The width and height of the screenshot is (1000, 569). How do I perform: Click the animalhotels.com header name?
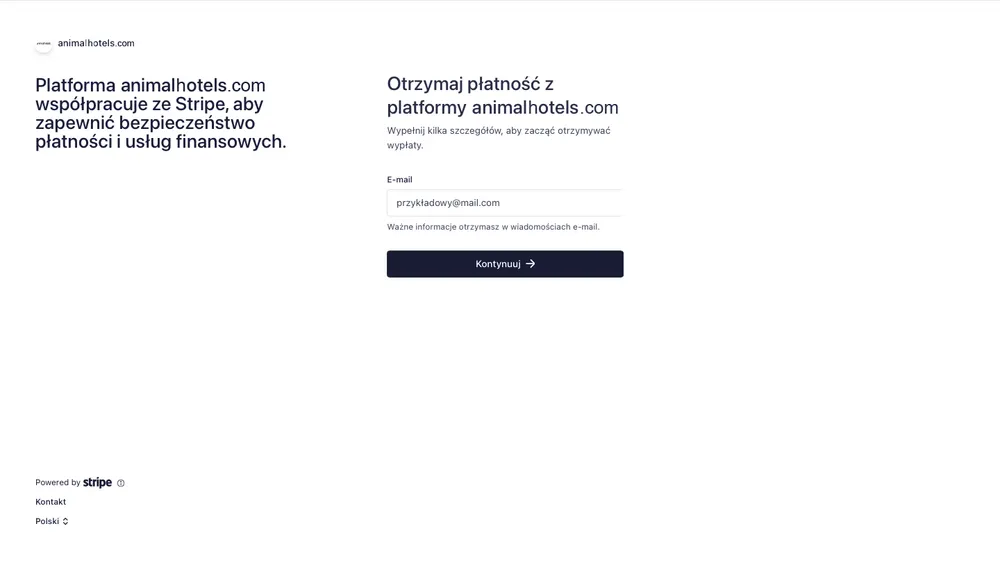[x=96, y=43]
